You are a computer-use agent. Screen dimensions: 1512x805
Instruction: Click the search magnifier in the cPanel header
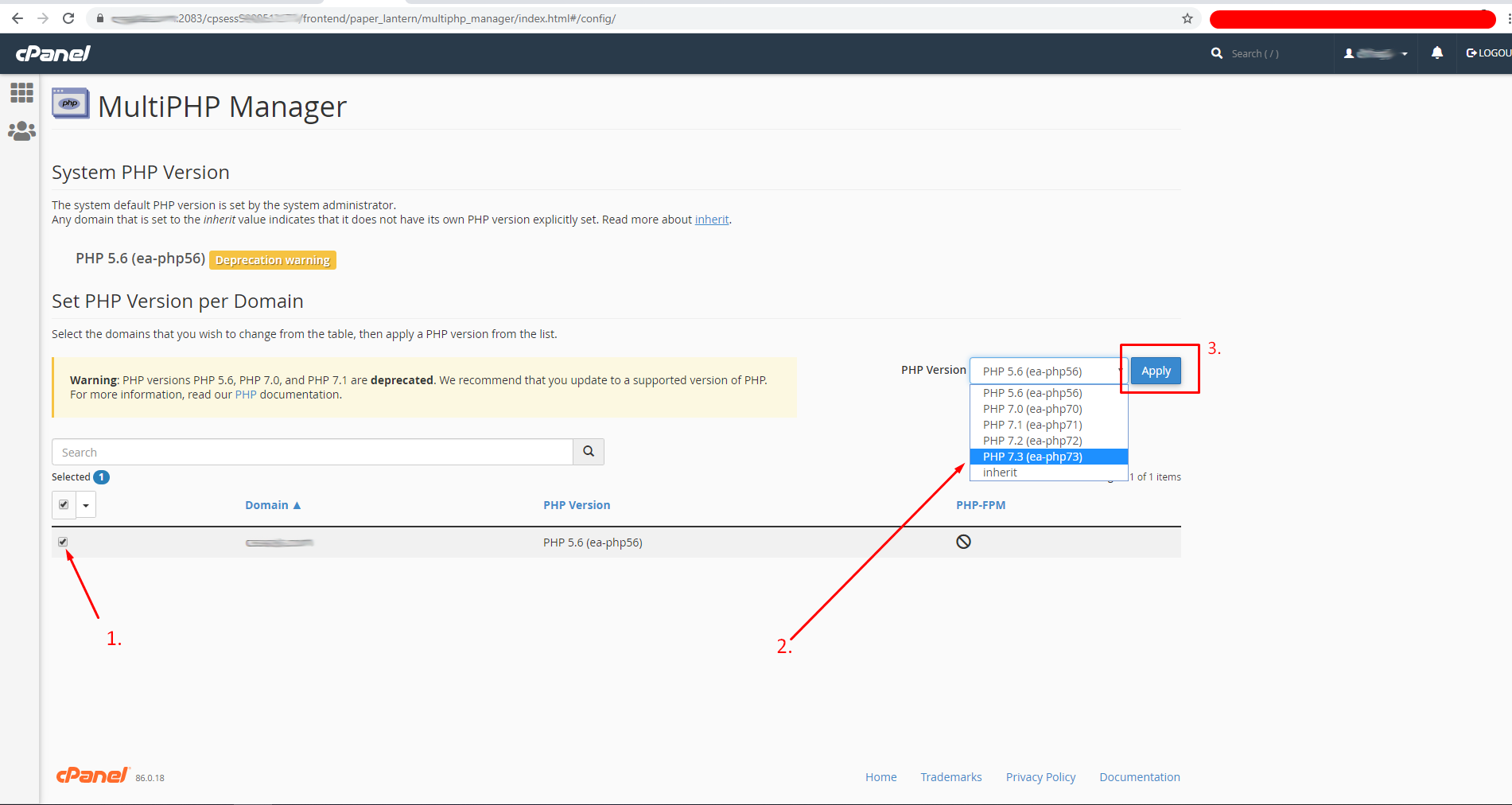(x=1217, y=53)
